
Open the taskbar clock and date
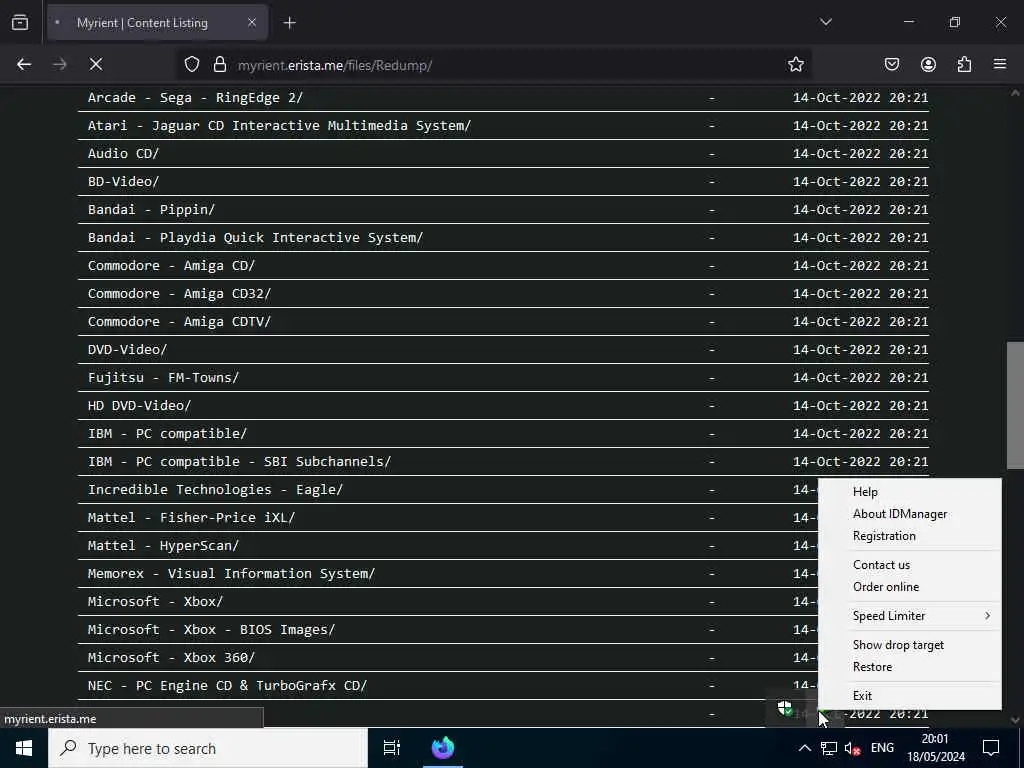tap(936, 748)
